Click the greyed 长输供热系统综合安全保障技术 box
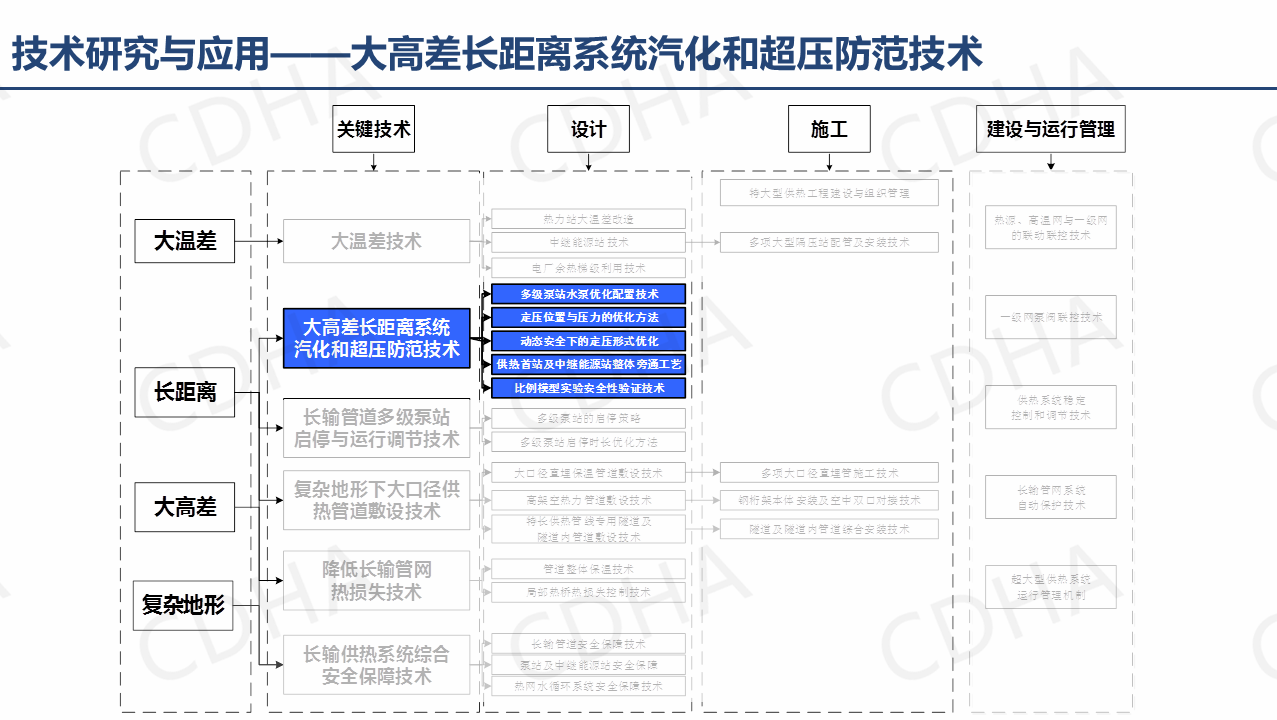 point(376,664)
